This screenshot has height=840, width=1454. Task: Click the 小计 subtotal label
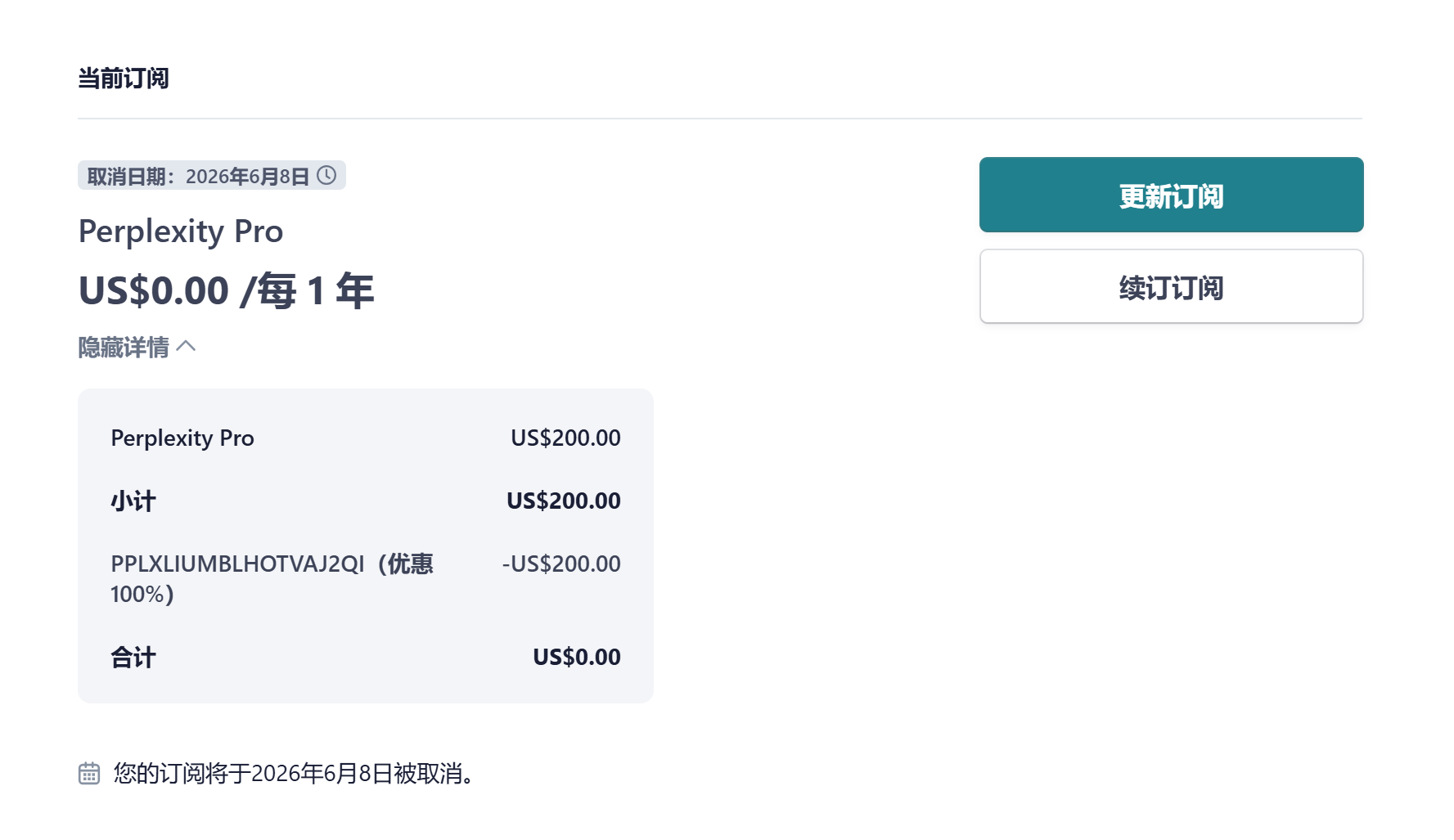coord(133,501)
